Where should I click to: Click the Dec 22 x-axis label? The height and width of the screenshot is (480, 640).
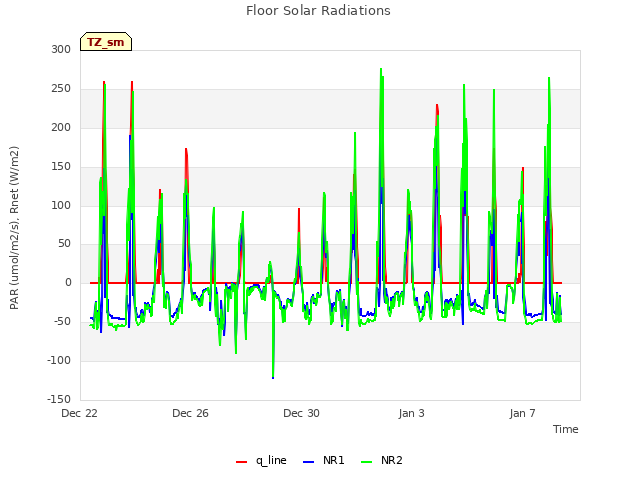[80, 413]
